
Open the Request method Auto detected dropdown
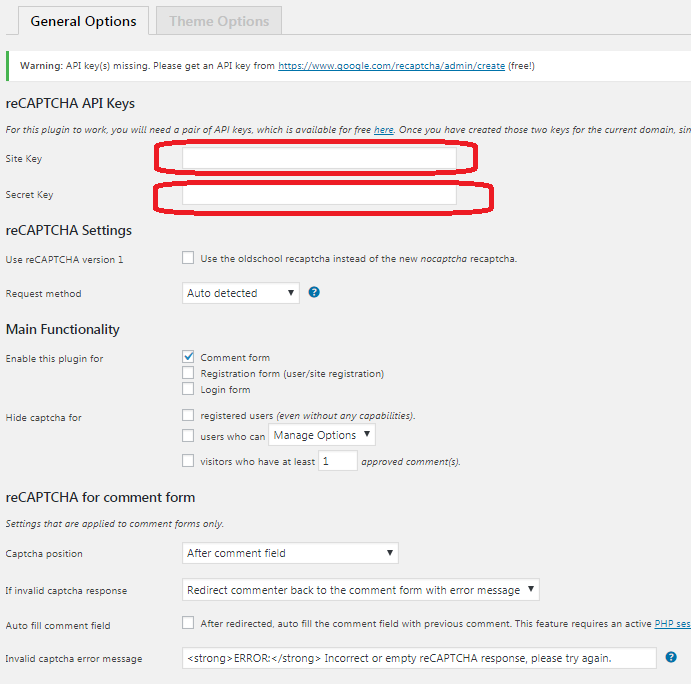click(x=242, y=293)
